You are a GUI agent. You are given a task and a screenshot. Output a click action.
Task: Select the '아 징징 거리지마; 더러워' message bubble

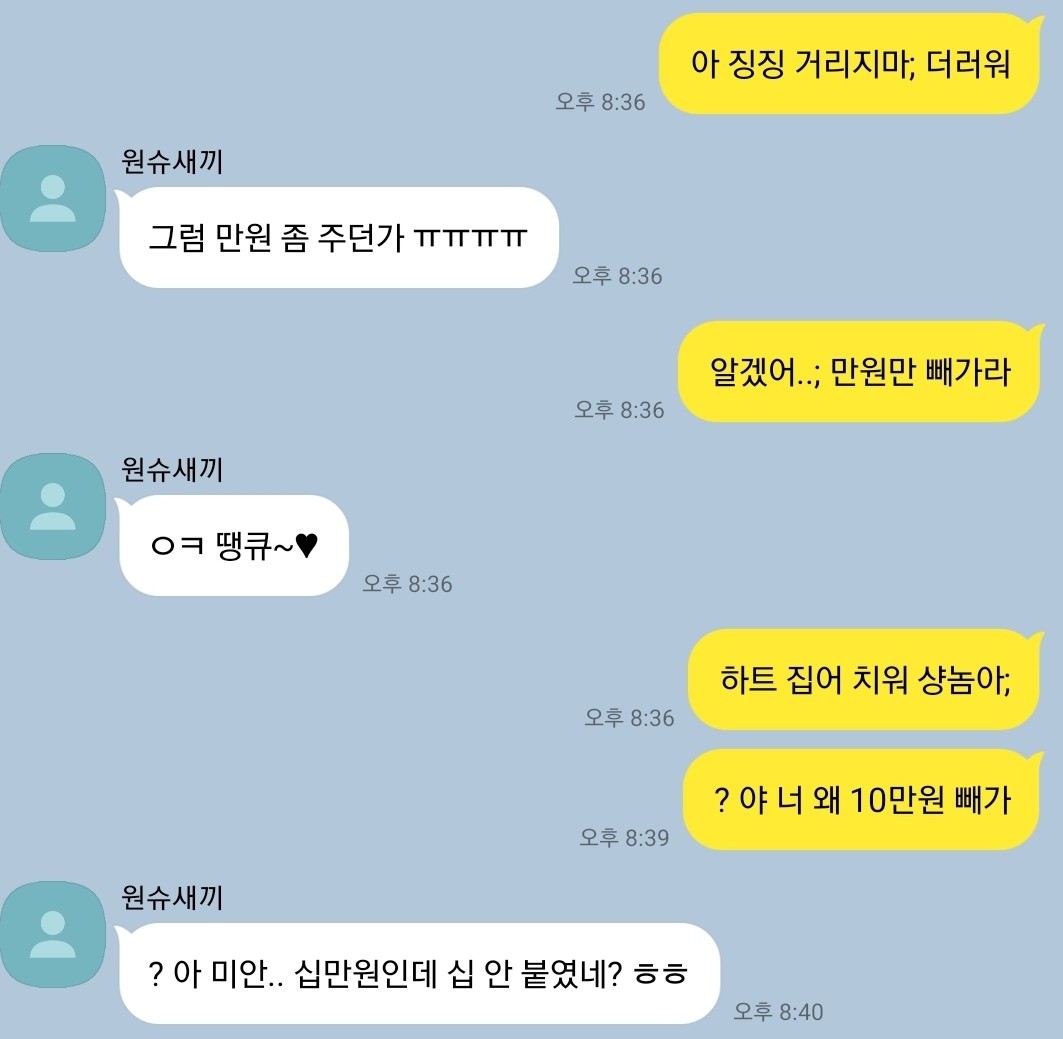[849, 64]
